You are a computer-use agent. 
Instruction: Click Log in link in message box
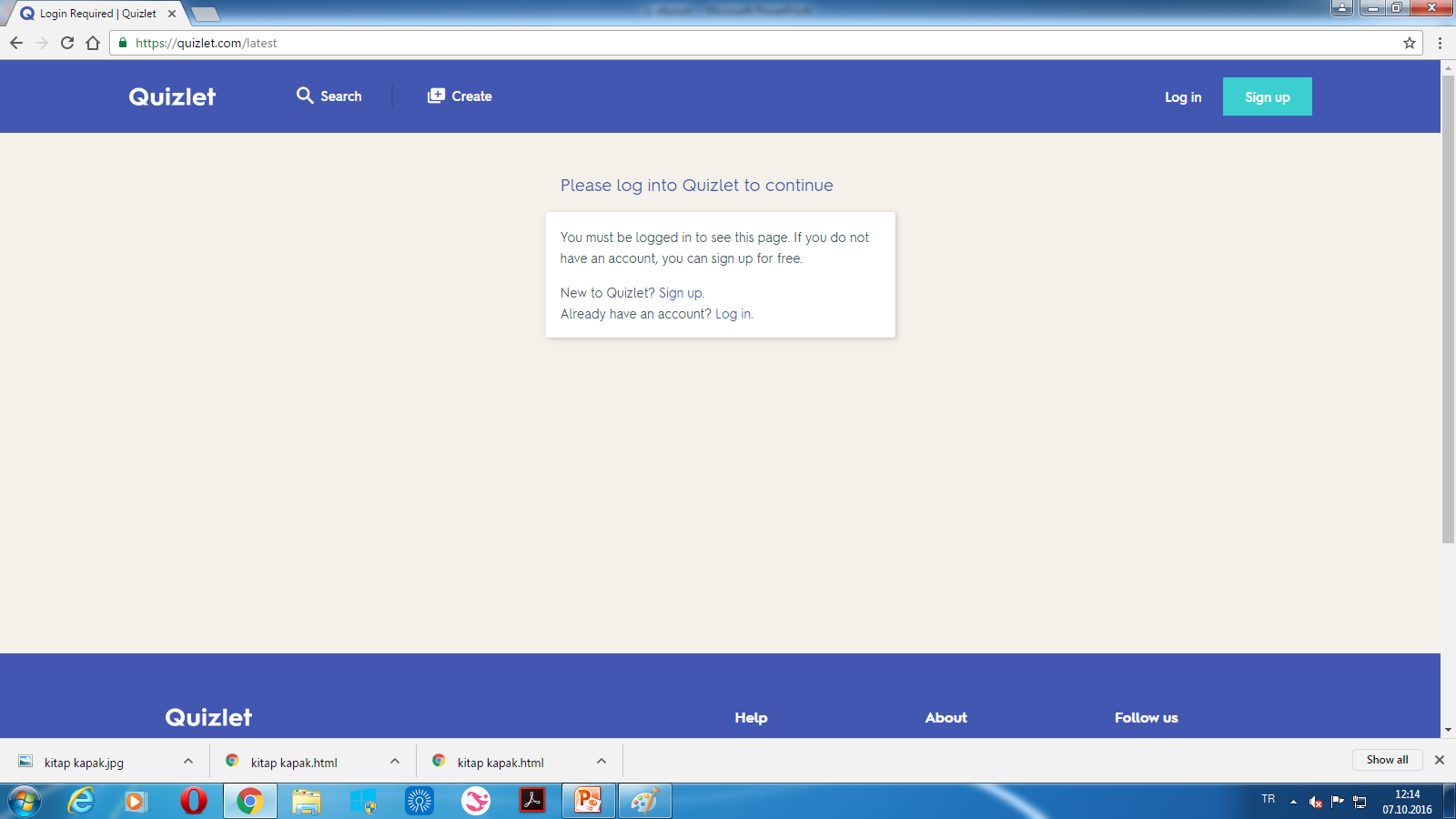[733, 314]
